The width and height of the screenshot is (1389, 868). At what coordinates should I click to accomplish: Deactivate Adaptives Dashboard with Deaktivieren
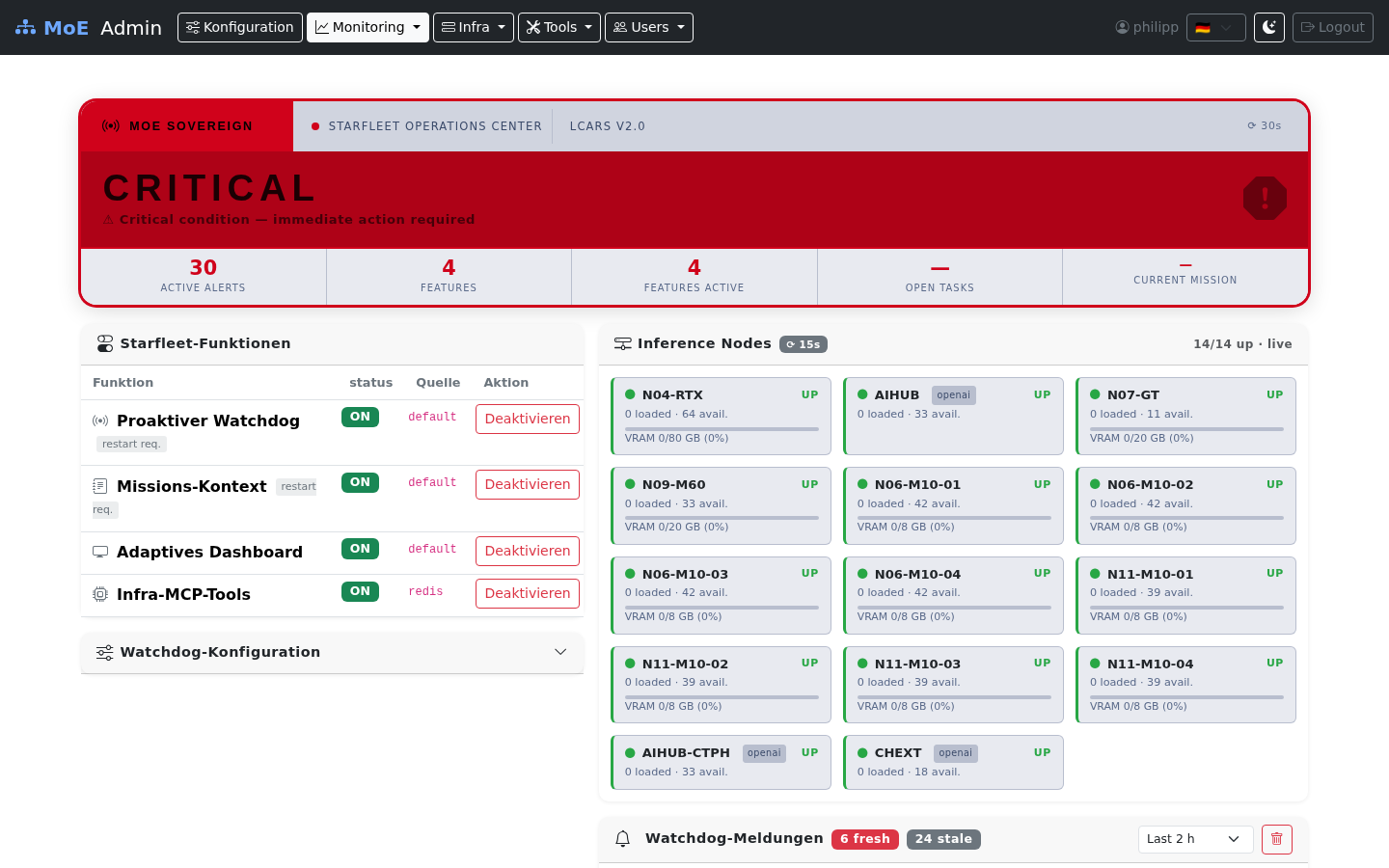point(528,551)
